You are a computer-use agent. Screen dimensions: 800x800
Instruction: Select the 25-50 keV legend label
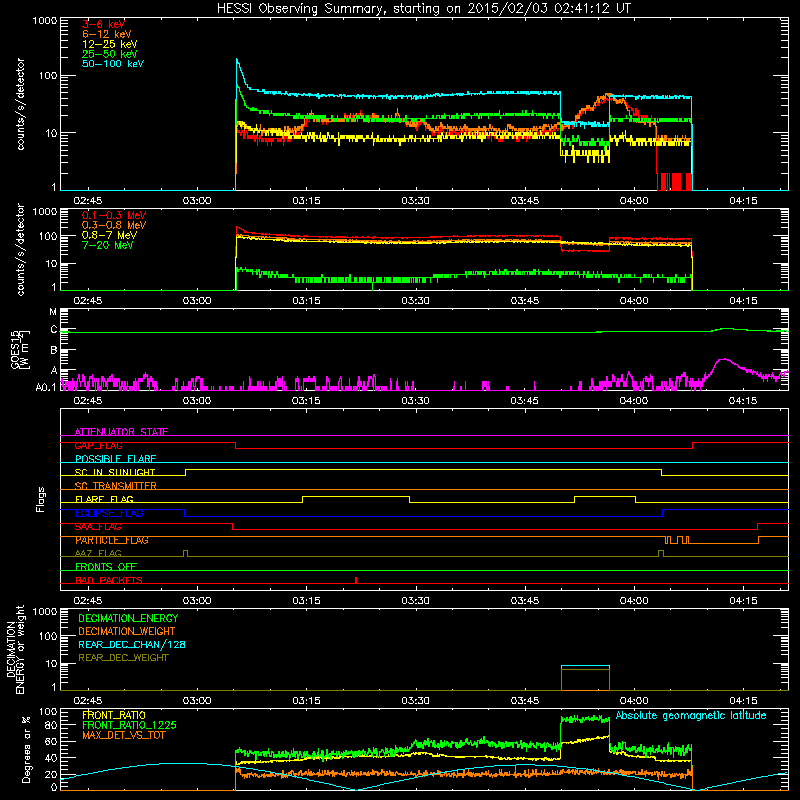[109, 54]
